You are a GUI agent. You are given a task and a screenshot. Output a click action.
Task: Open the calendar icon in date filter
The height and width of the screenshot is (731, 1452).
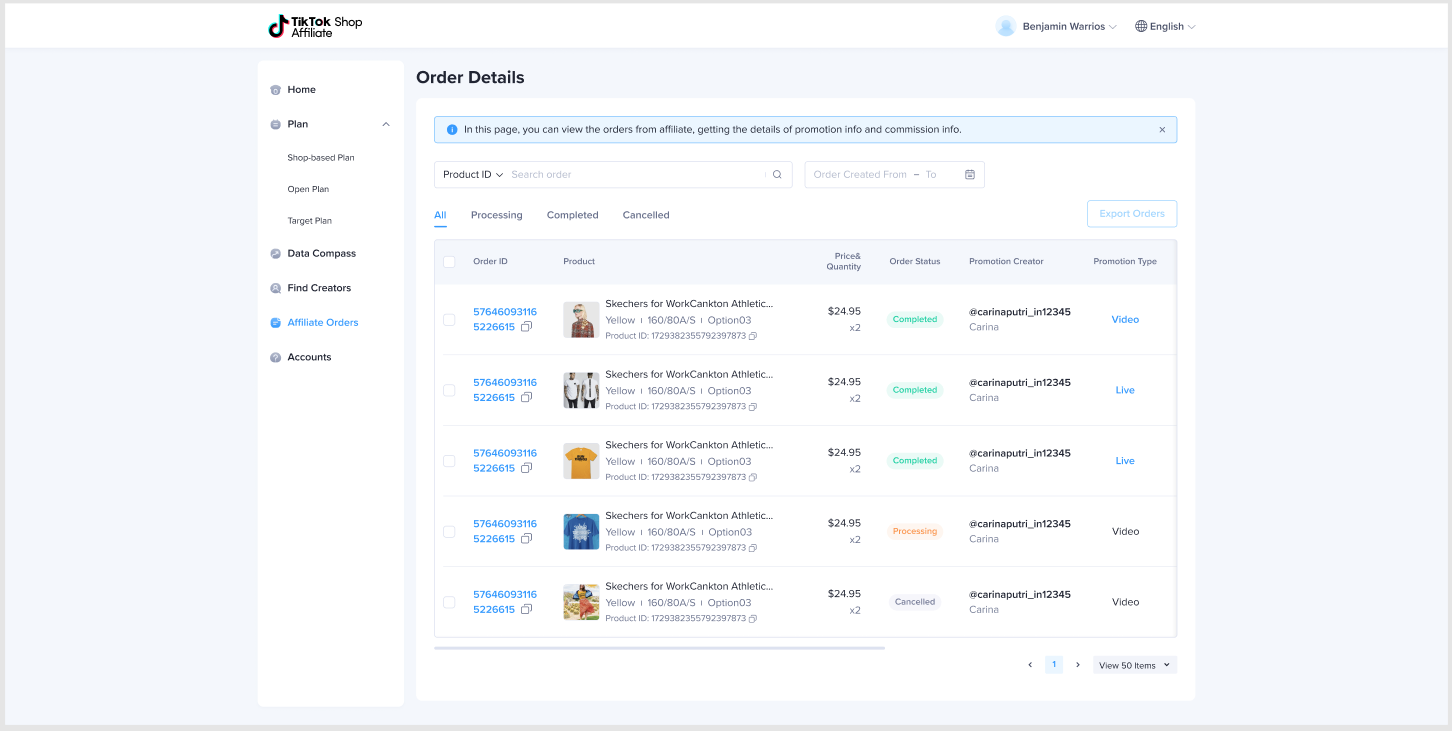click(x=970, y=175)
